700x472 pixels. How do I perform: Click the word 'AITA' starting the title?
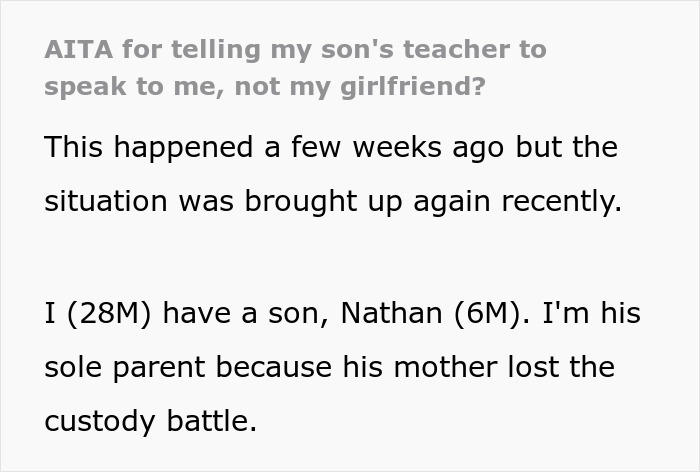pyautogui.click(x=73, y=50)
